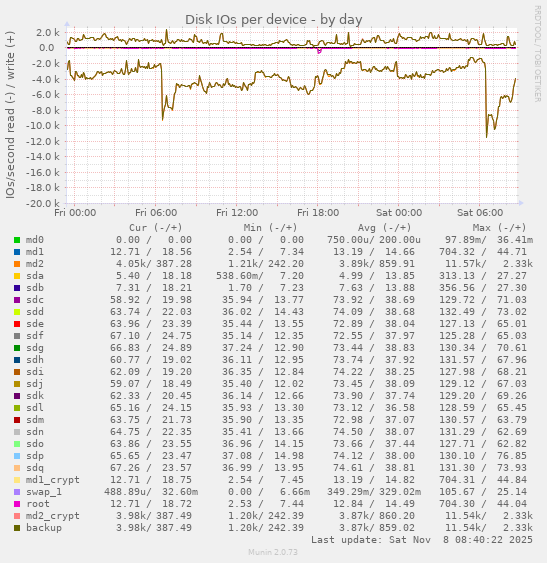Click the magenta blip near Fri 18:00 on graph
This screenshot has height=563, width=547.
(x=319, y=51)
